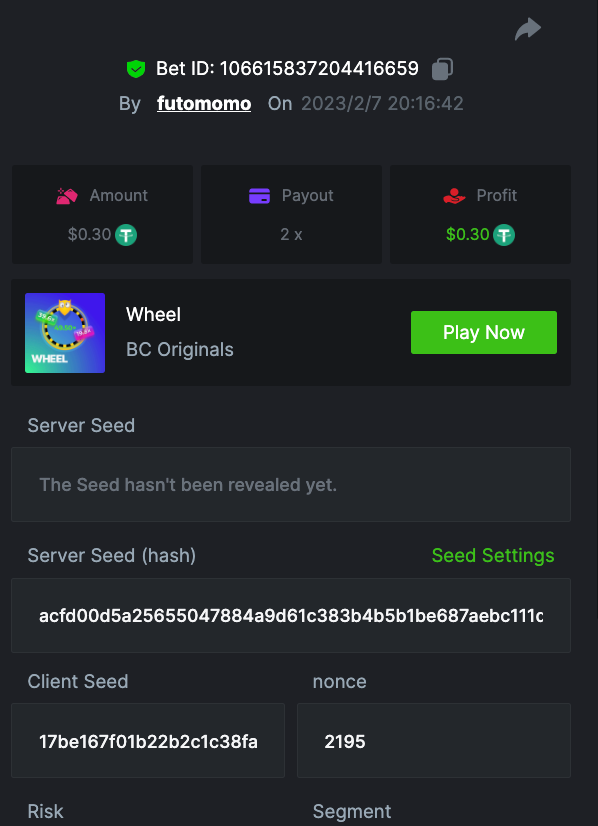
Task: Click the bet timestamp 2023/2/7 20:16:42
Action: click(x=383, y=104)
